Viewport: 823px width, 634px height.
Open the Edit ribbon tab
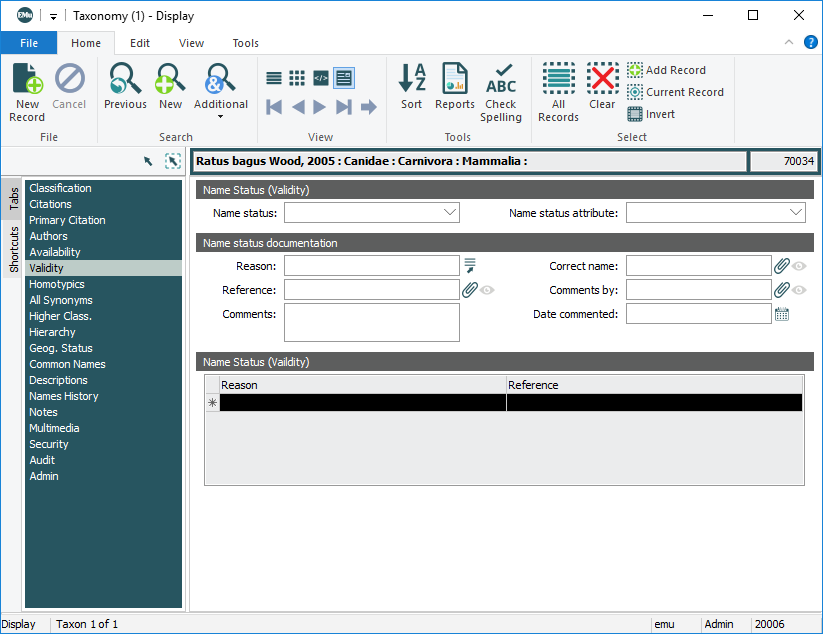(140, 43)
